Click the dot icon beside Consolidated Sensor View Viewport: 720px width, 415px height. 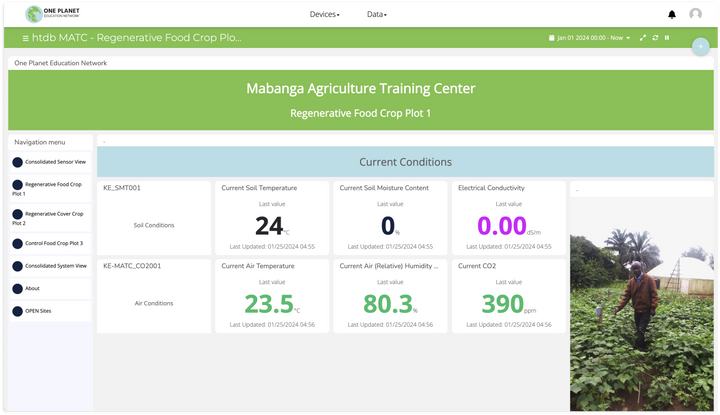click(x=17, y=162)
